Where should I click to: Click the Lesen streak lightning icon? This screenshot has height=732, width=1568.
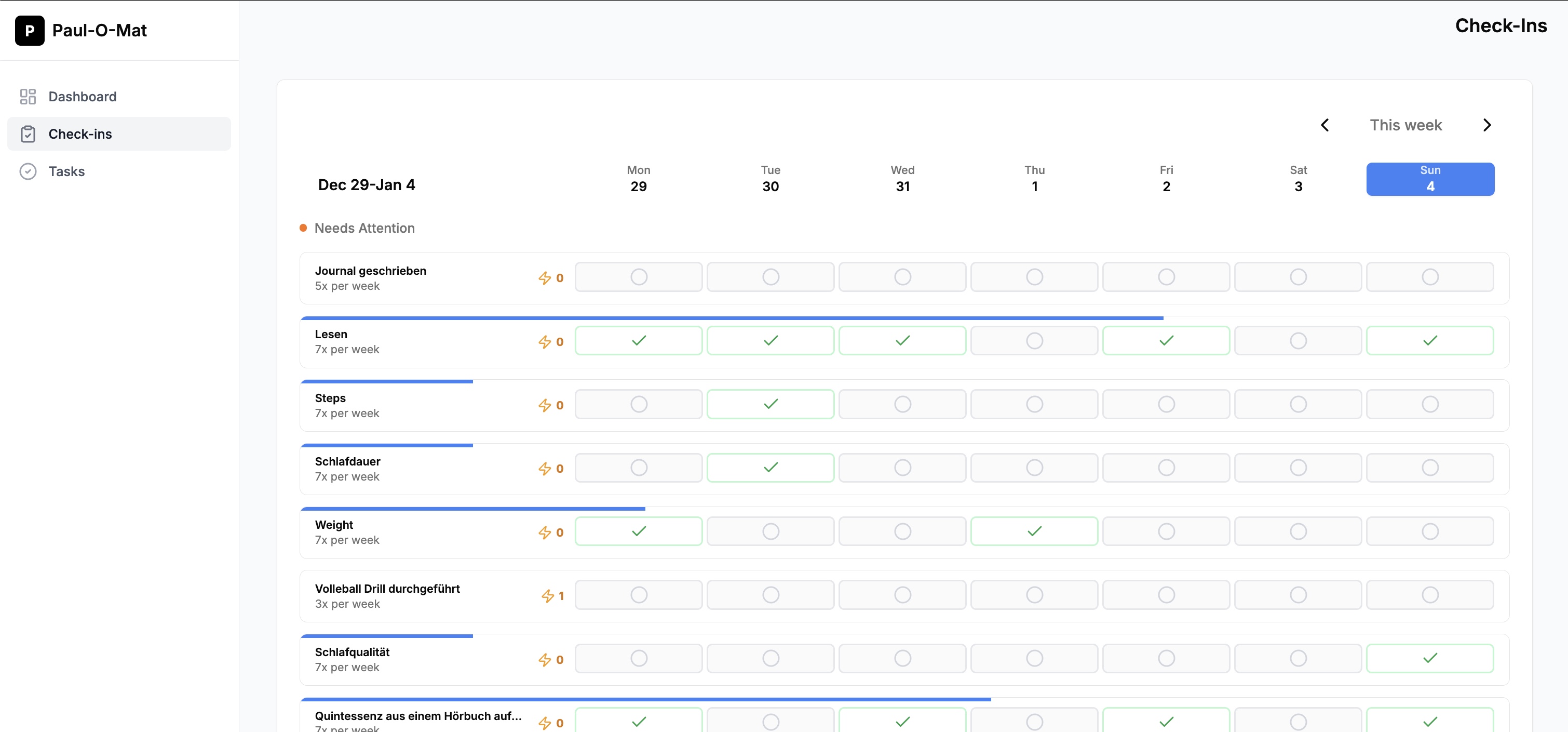pyautogui.click(x=544, y=342)
